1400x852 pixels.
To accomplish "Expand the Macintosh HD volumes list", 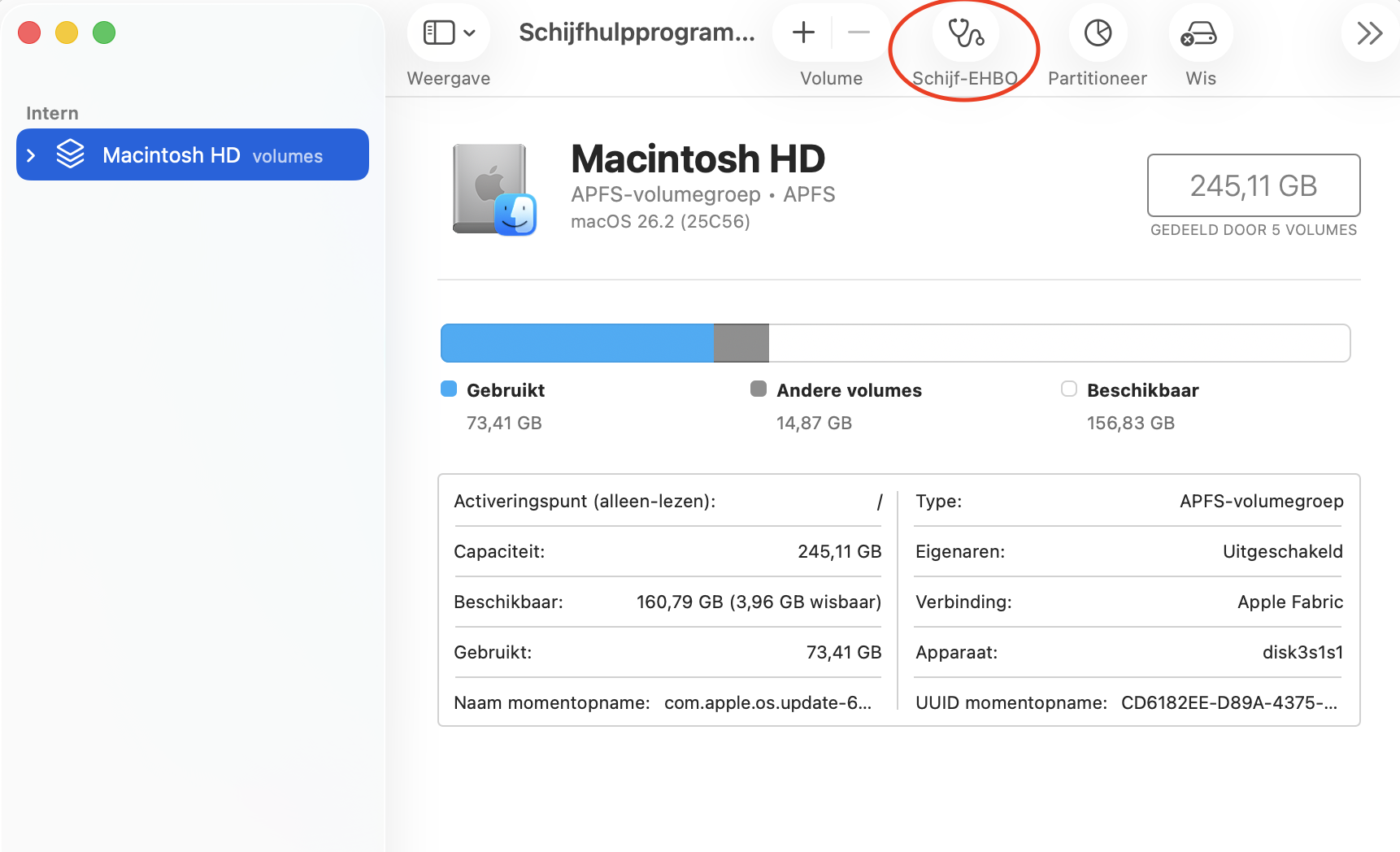I will (31, 154).
